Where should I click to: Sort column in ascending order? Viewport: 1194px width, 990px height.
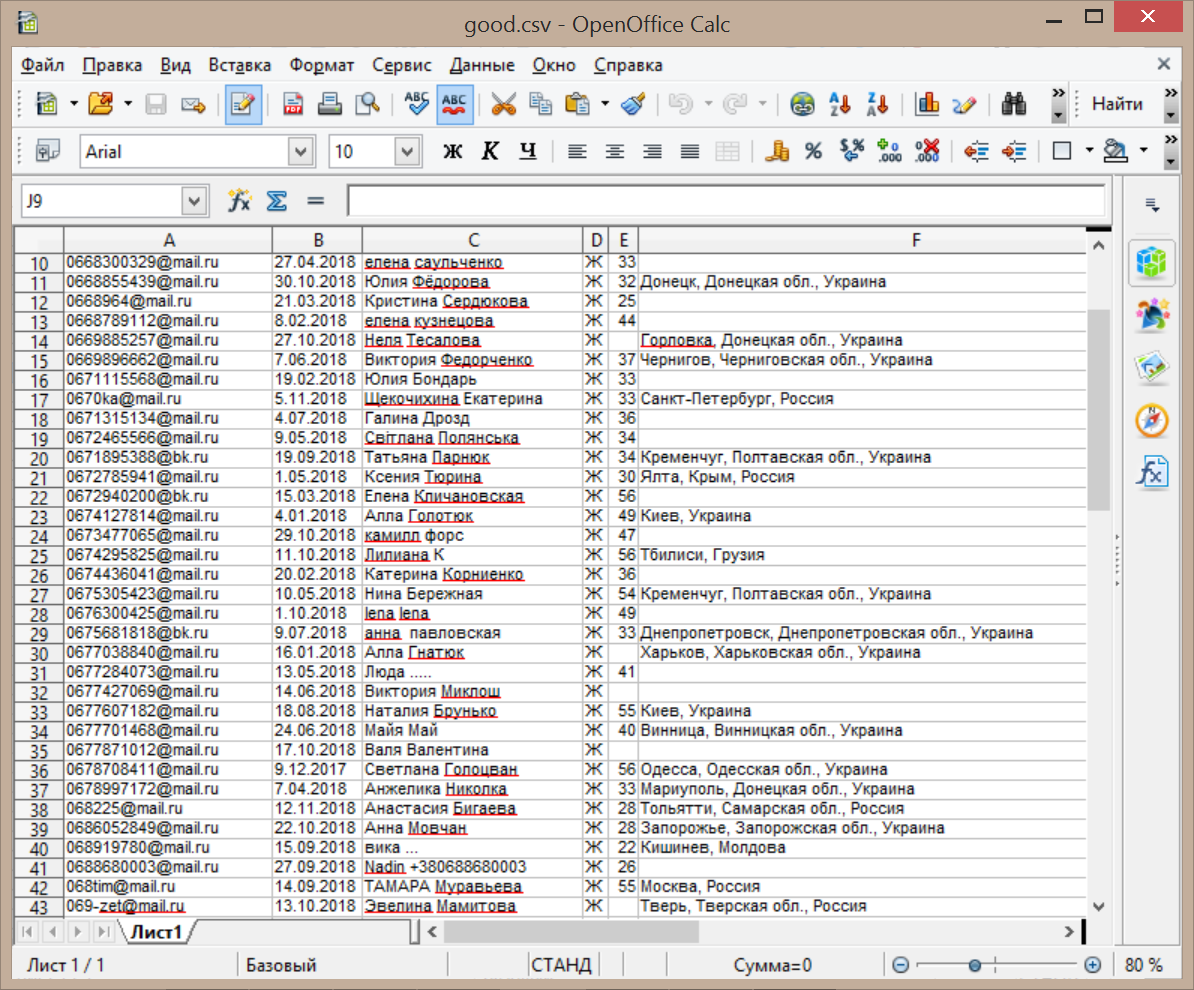coord(840,104)
